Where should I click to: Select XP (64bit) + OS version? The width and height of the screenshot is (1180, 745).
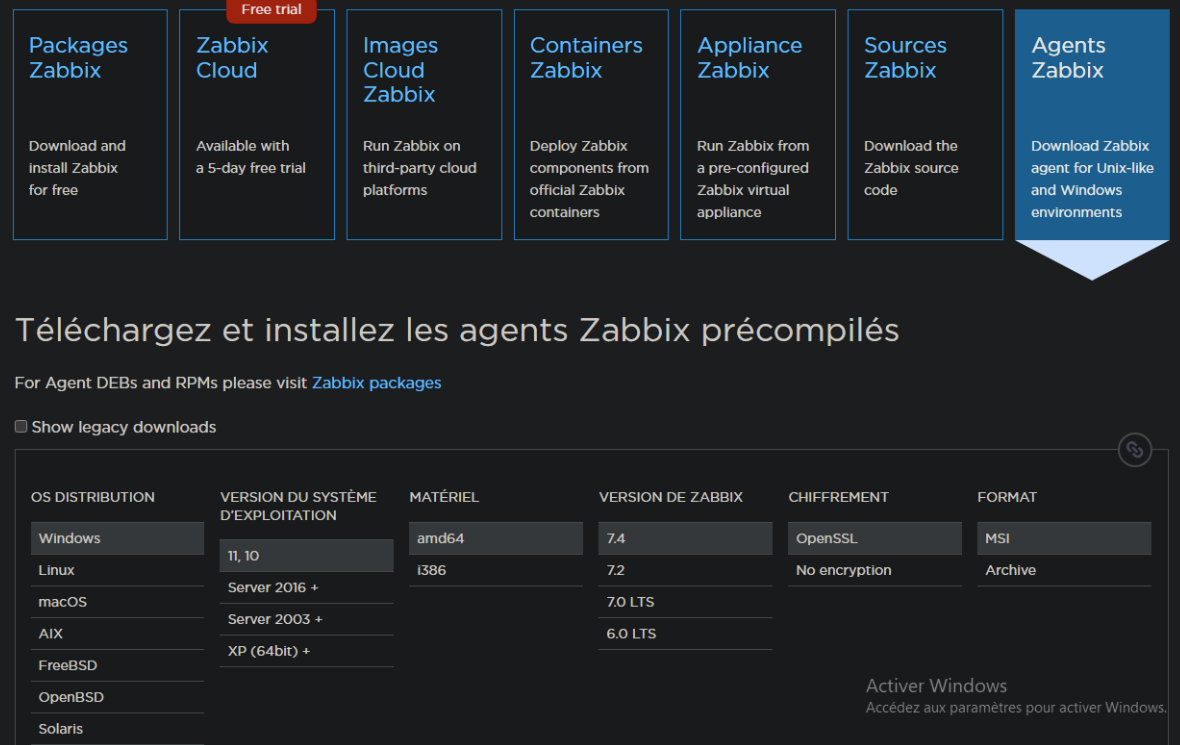point(269,651)
